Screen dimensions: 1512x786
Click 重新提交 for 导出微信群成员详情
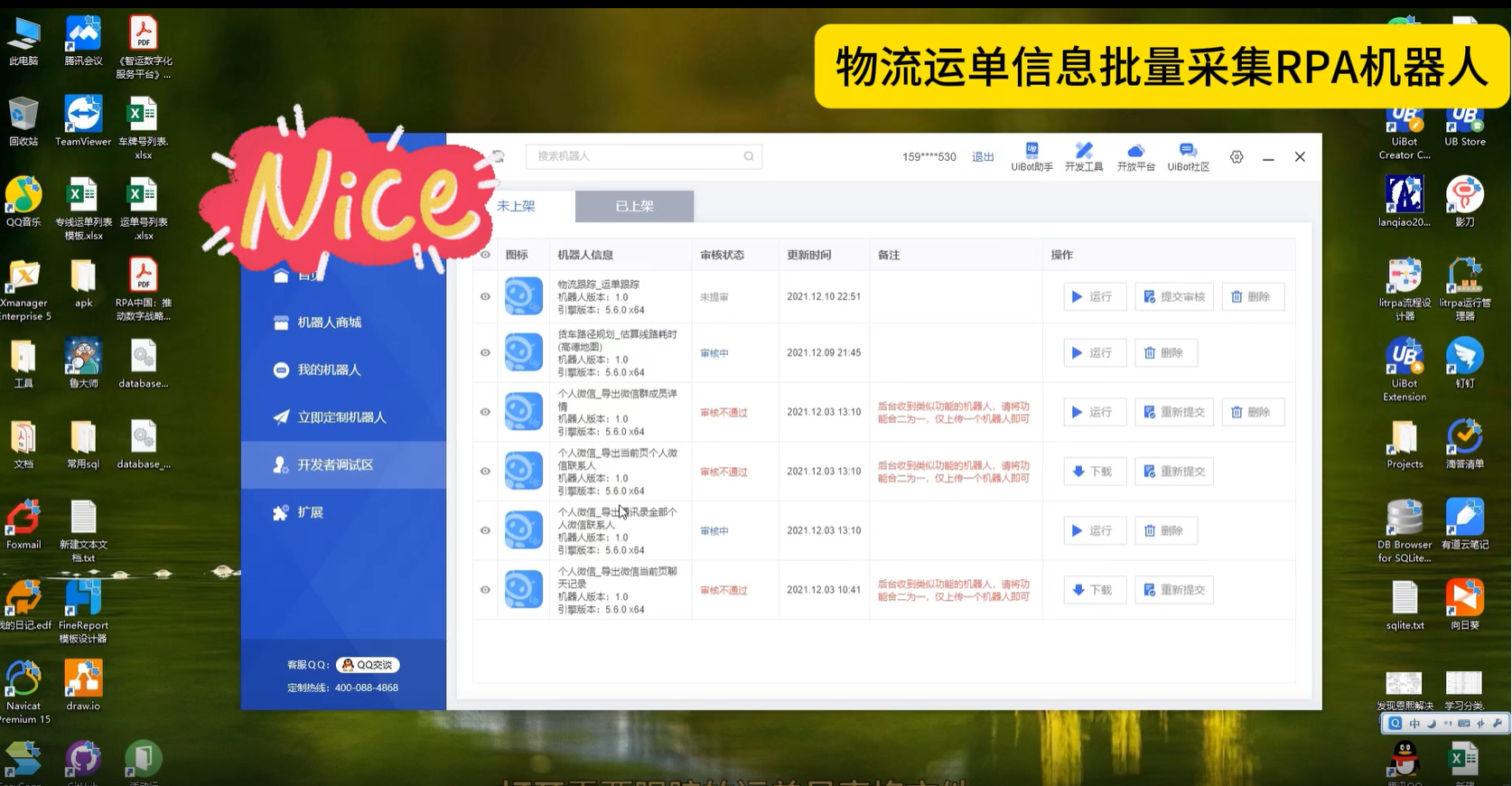pyautogui.click(x=1174, y=412)
